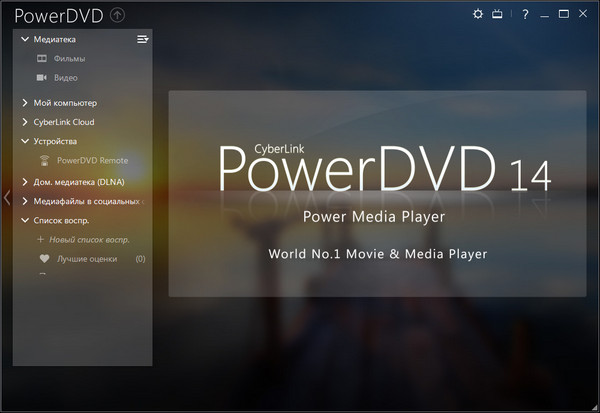
Task: Expand Дом. медиатека (DLNA) section
Action: [x=25, y=182]
